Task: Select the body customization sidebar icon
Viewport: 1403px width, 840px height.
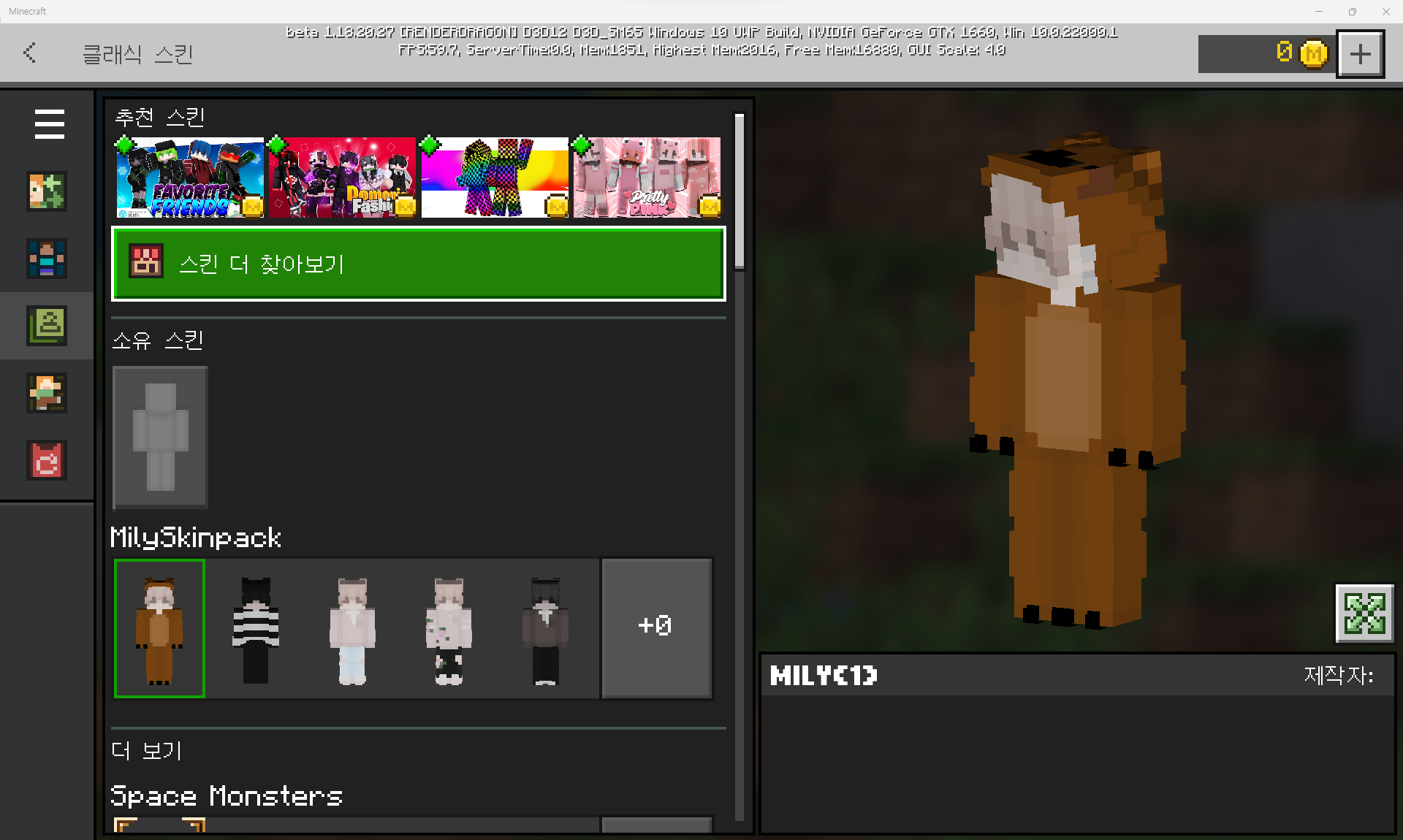Action: pyautogui.click(x=47, y=258)
